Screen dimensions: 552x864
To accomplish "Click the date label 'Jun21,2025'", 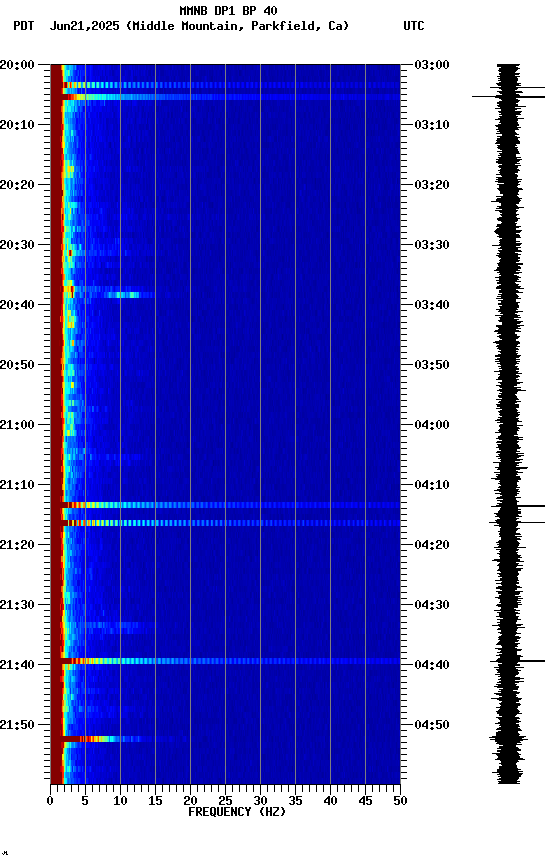I will 84,26.
